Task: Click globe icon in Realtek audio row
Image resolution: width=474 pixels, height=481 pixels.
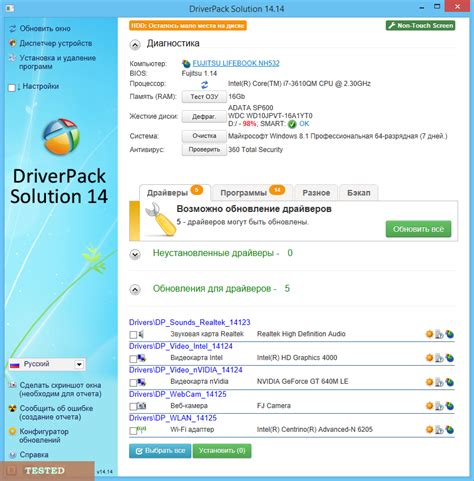Action: pos(450,334)
